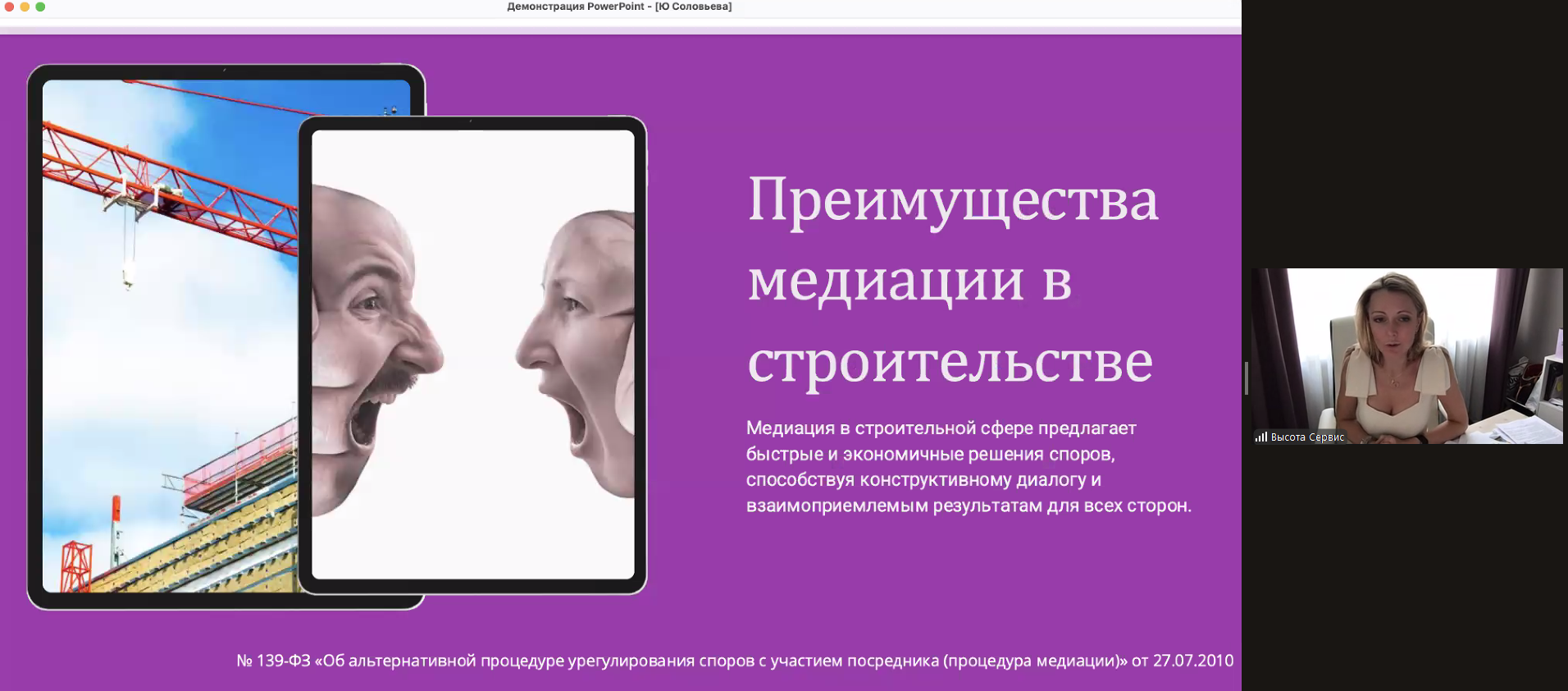The image size is (1568, 691).
Task: Click the paragraph starting 'Медиация в строительной сфере'
Action: pyautogui.click(x=968, y=466)
